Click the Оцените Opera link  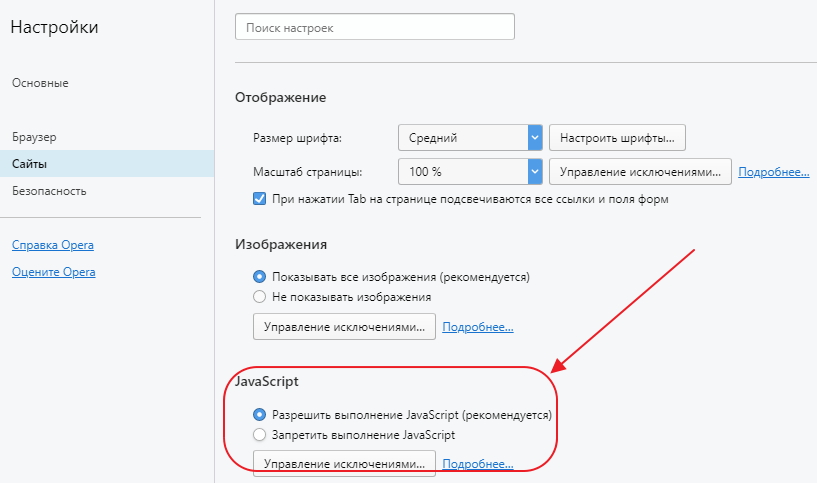click(53, 272)
